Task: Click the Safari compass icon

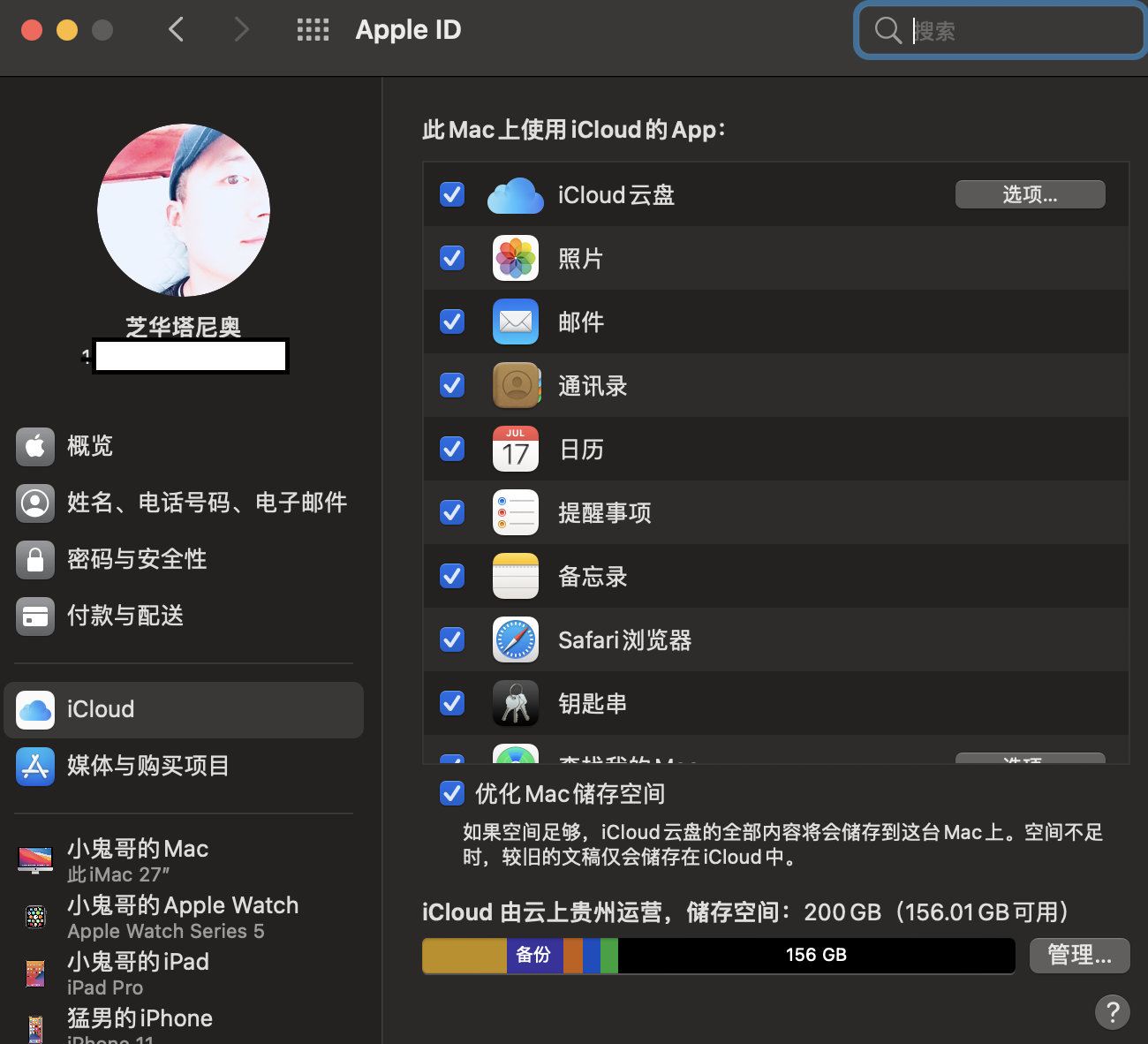Action: pos(515,640)
